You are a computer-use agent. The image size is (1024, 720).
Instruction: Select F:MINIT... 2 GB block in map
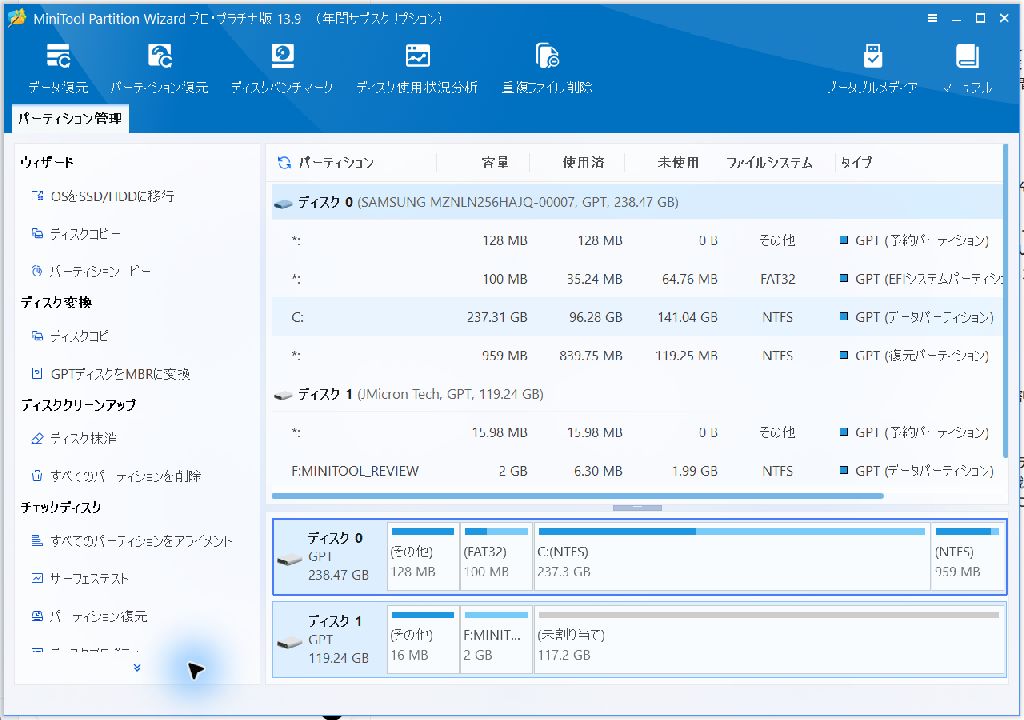pos(496,640)
